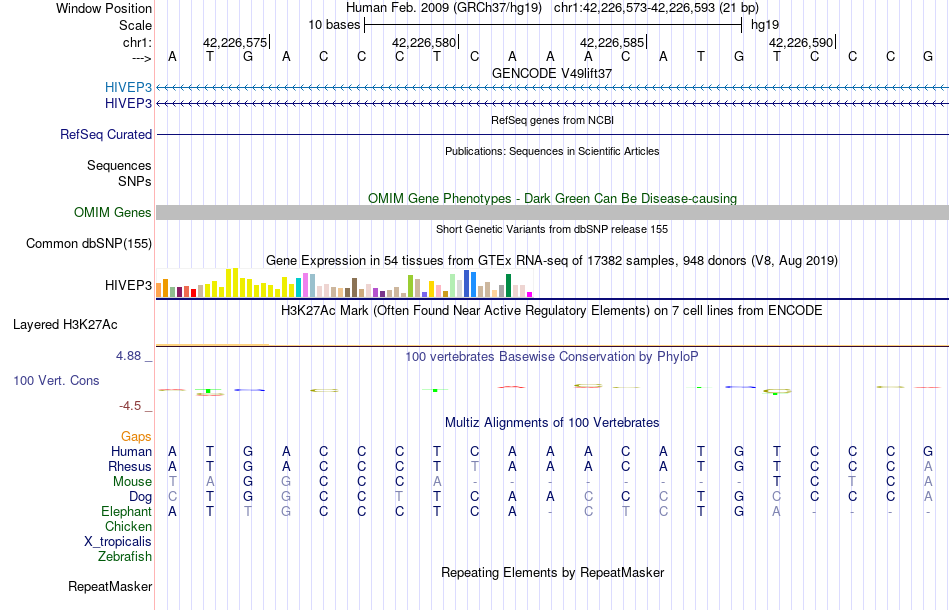Select the Human alignment row label
Viewport: 950px width, 610px height.
(131, 451)
